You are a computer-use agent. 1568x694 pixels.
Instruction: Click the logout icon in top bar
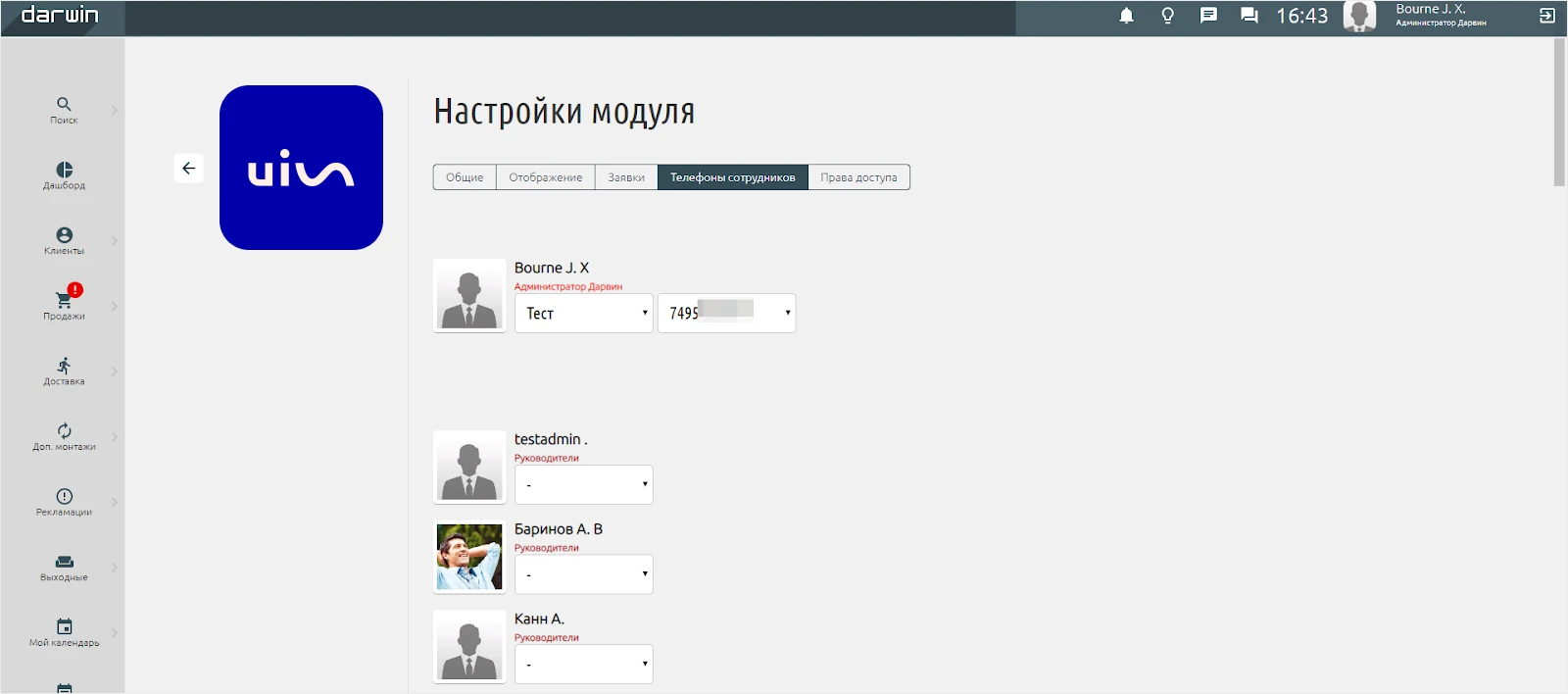pos(1547,16)
